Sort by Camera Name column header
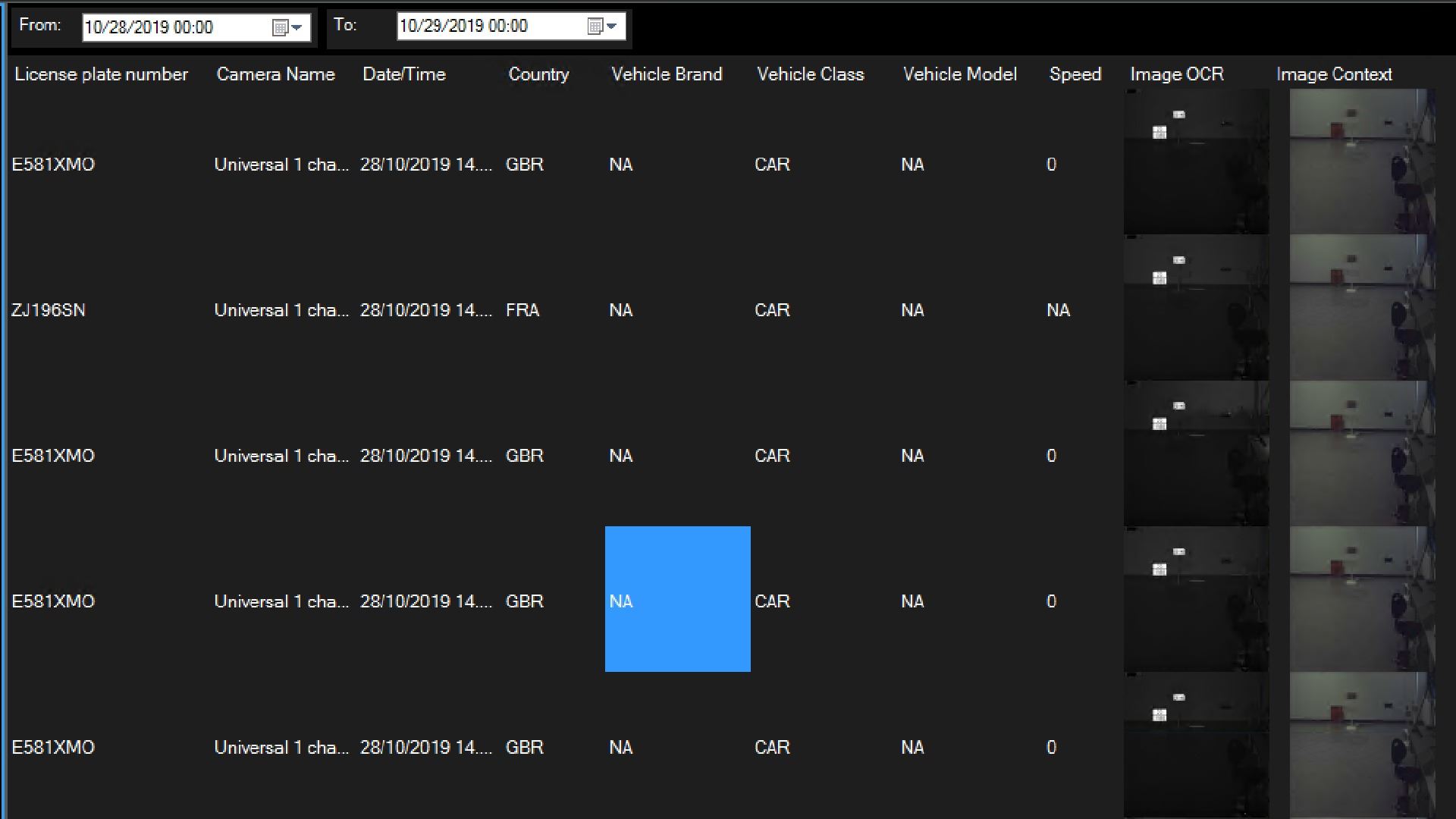 click(275, 74)
